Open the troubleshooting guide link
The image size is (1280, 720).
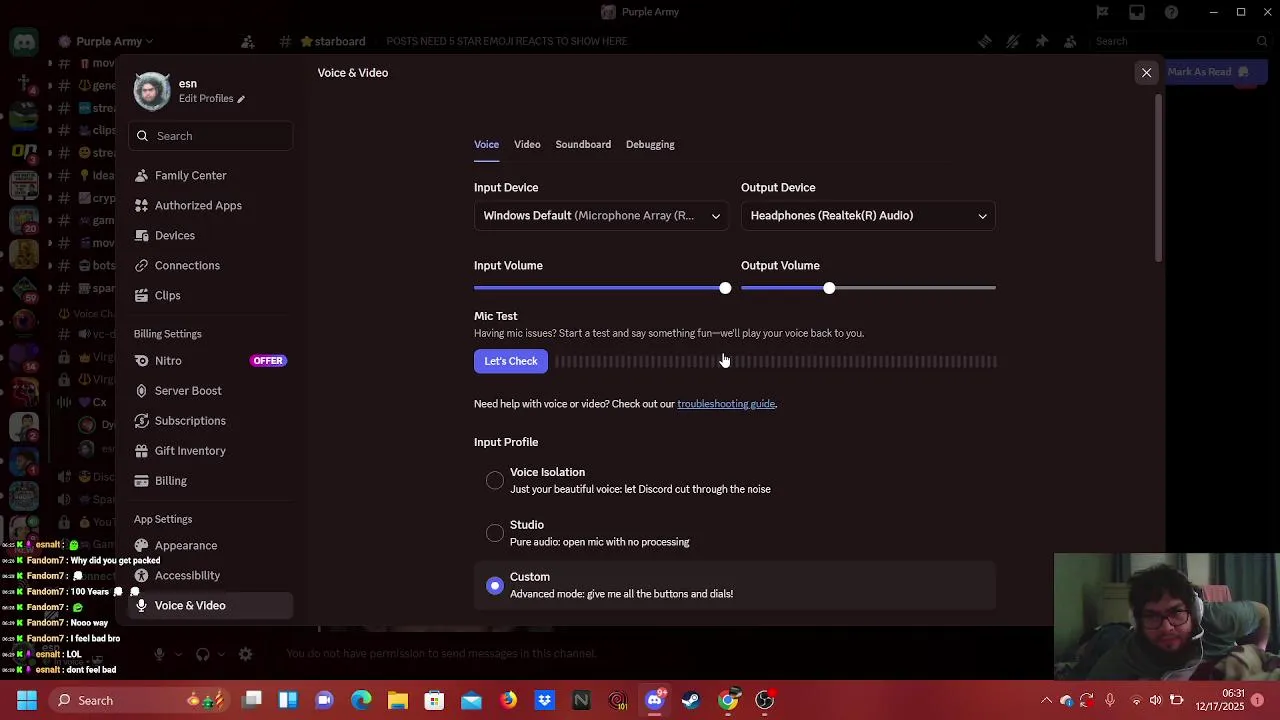tap(726, 404)
